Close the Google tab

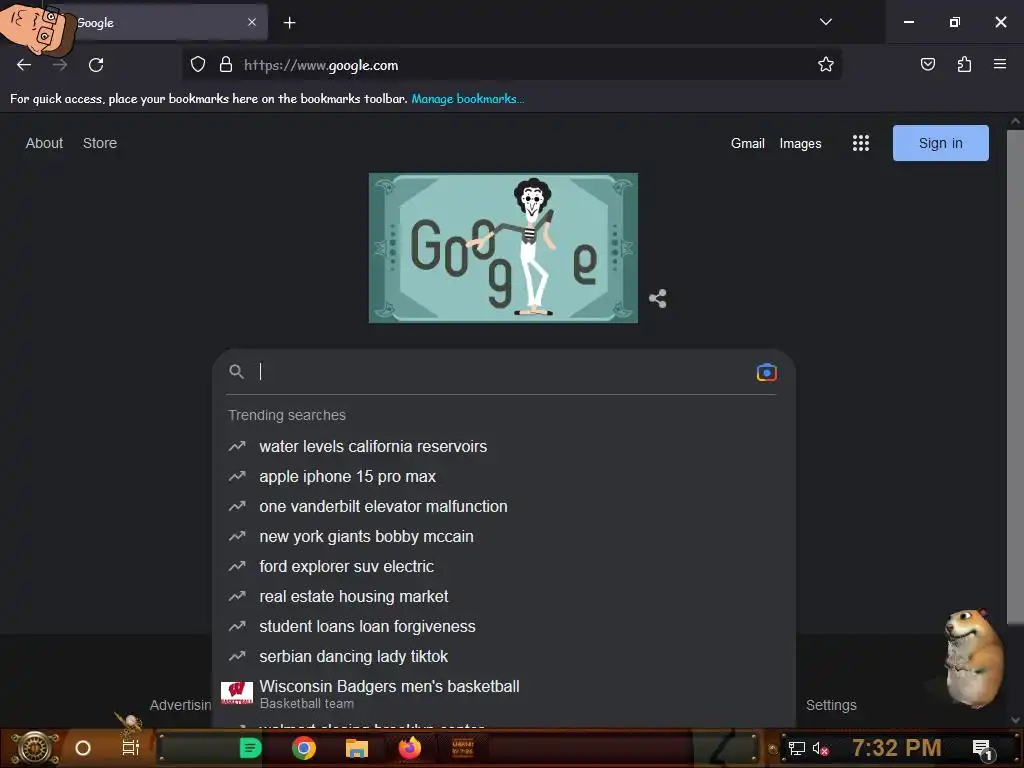(252, 22)
